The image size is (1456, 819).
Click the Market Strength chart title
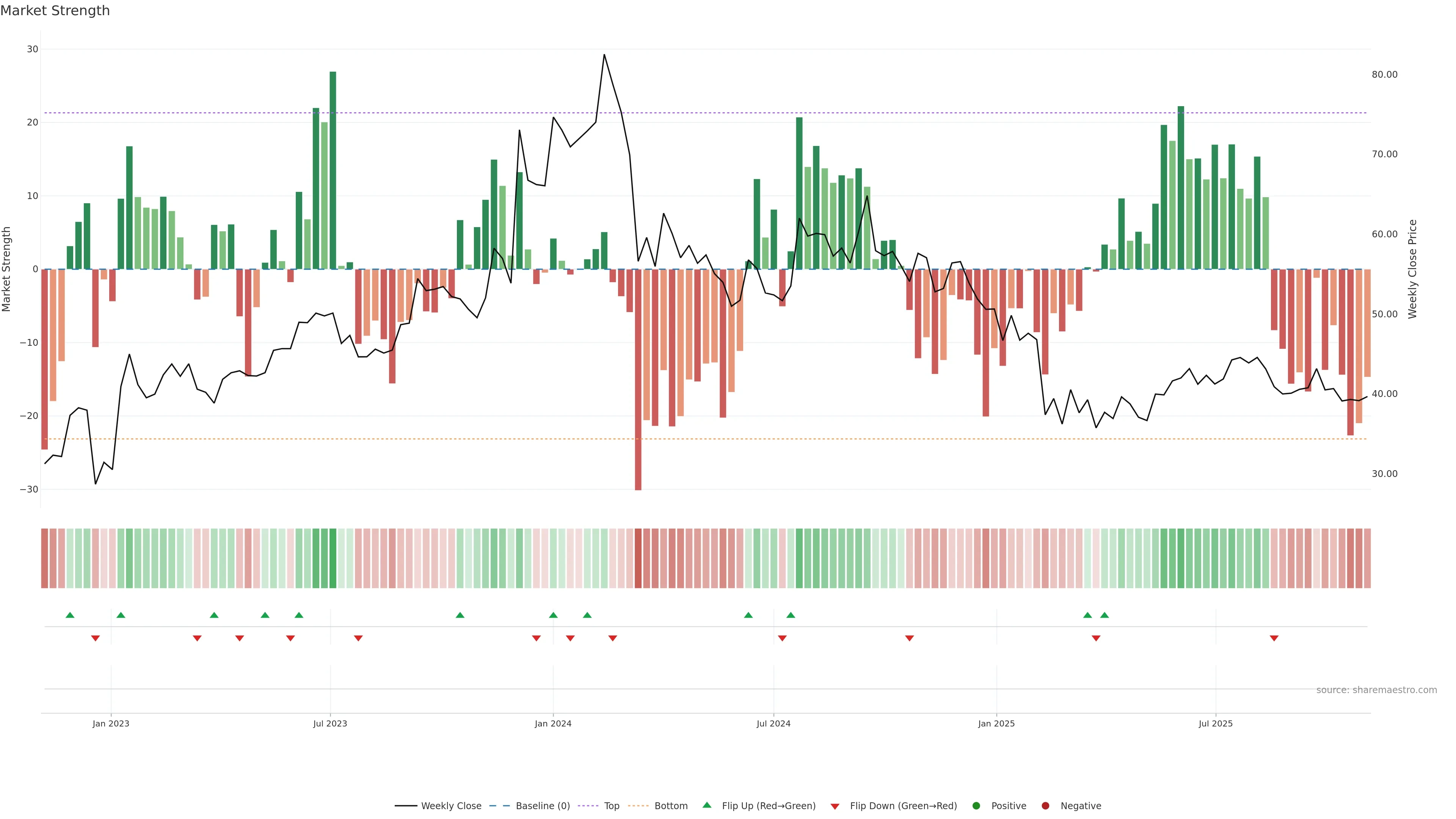tap(55, 11)
